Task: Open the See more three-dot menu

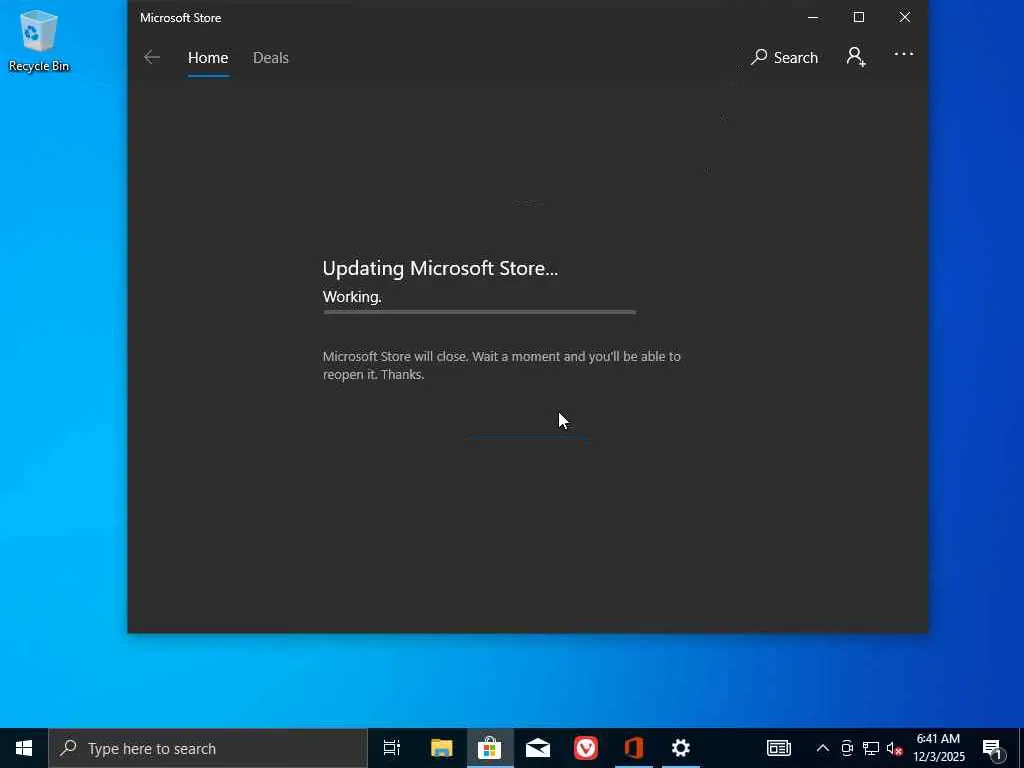Action: pyautogui.click(x=903, y=54)
